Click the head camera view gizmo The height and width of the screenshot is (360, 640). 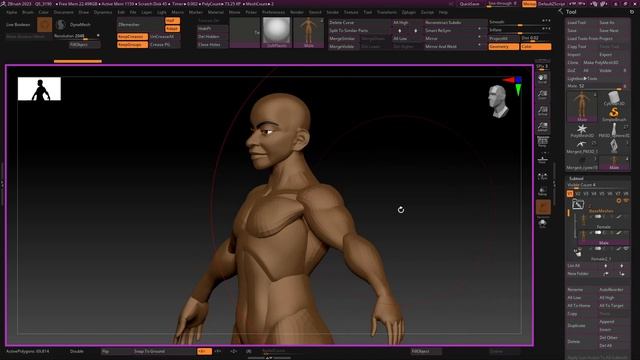click(498, 101)
